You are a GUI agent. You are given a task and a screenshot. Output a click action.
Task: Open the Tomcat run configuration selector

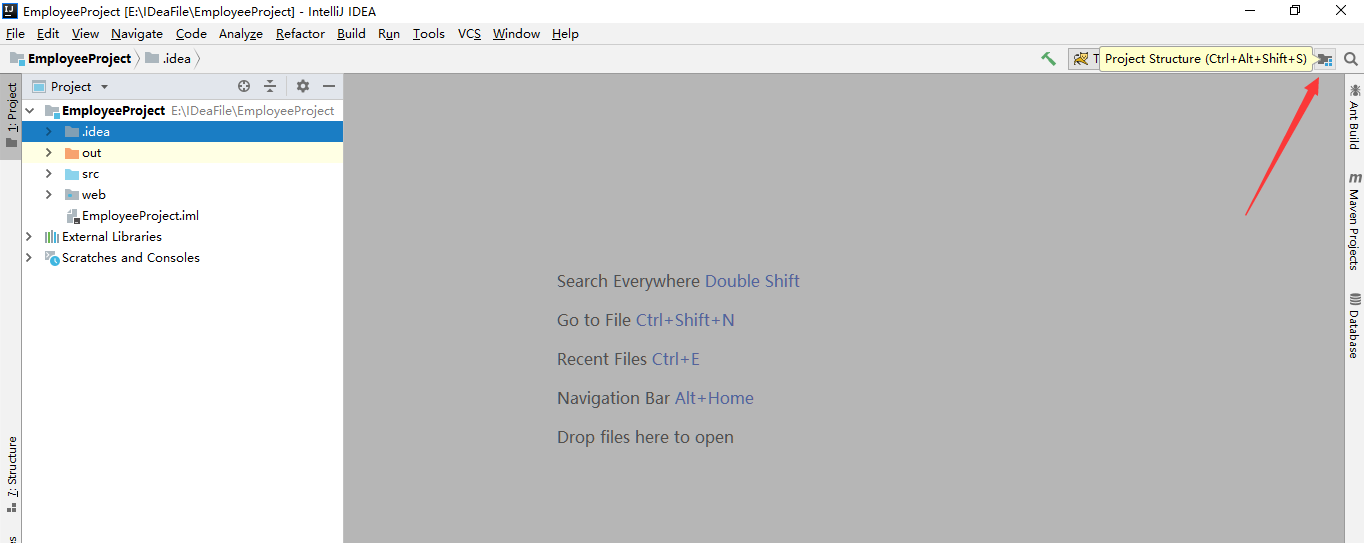(x=1084, y=59)
